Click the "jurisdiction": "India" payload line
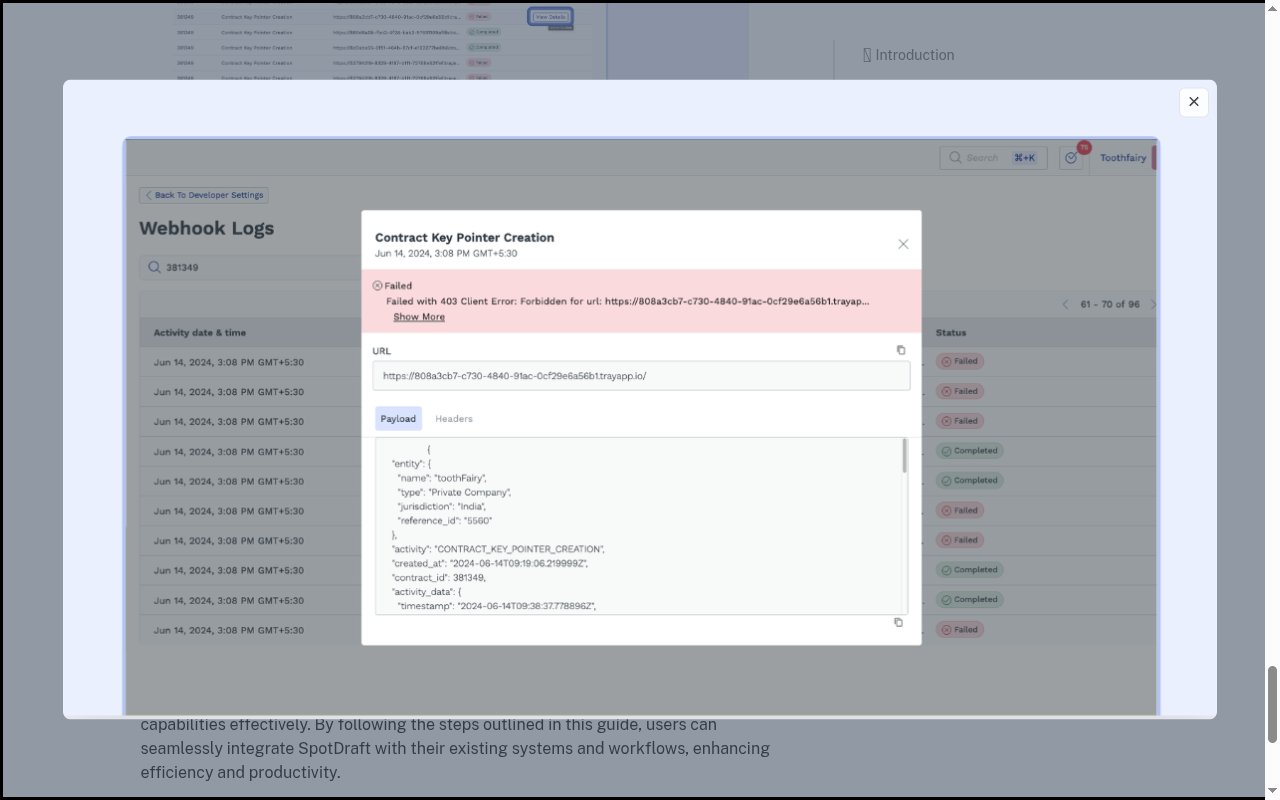 [442, 506]
